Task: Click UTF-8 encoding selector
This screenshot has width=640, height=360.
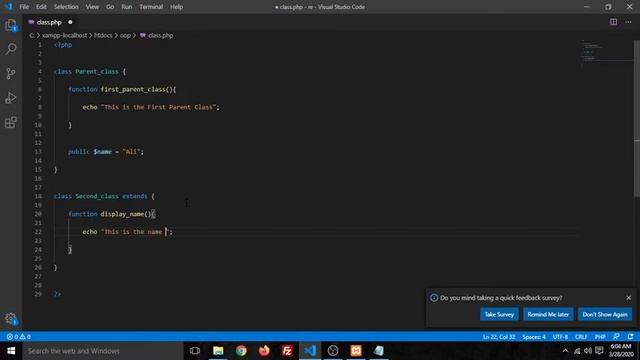Action: tap(560, 337)
